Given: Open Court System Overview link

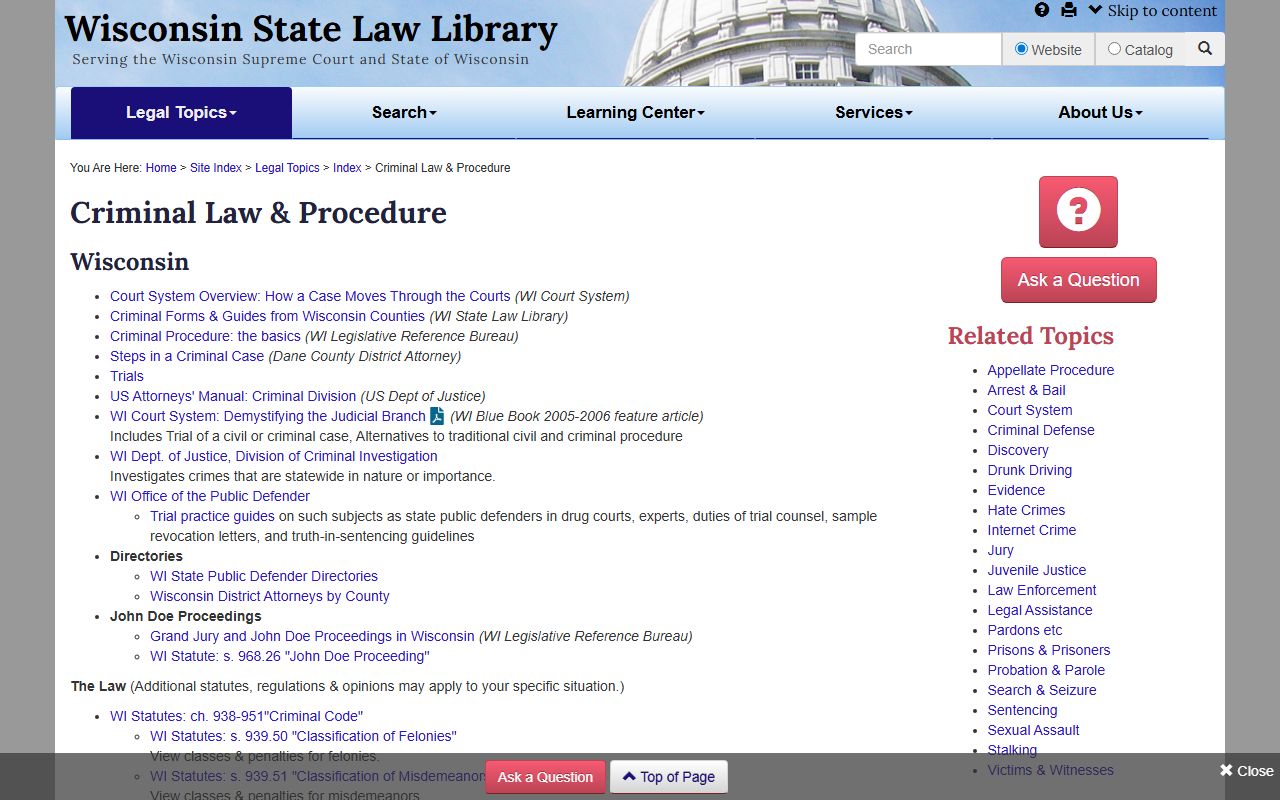Looking at the screenshot, I should tap(310, 296).
